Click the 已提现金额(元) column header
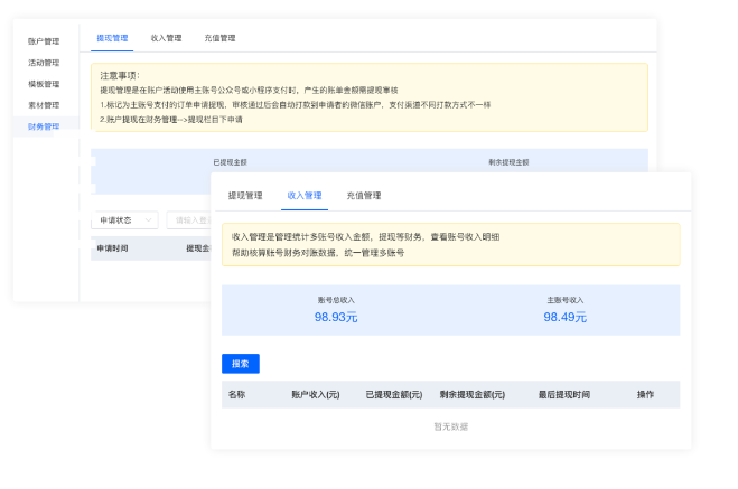 point(394,394)
